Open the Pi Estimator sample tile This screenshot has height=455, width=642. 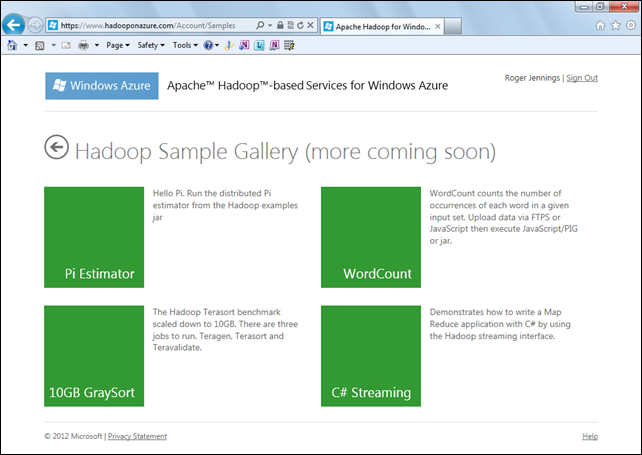[94, 237]
